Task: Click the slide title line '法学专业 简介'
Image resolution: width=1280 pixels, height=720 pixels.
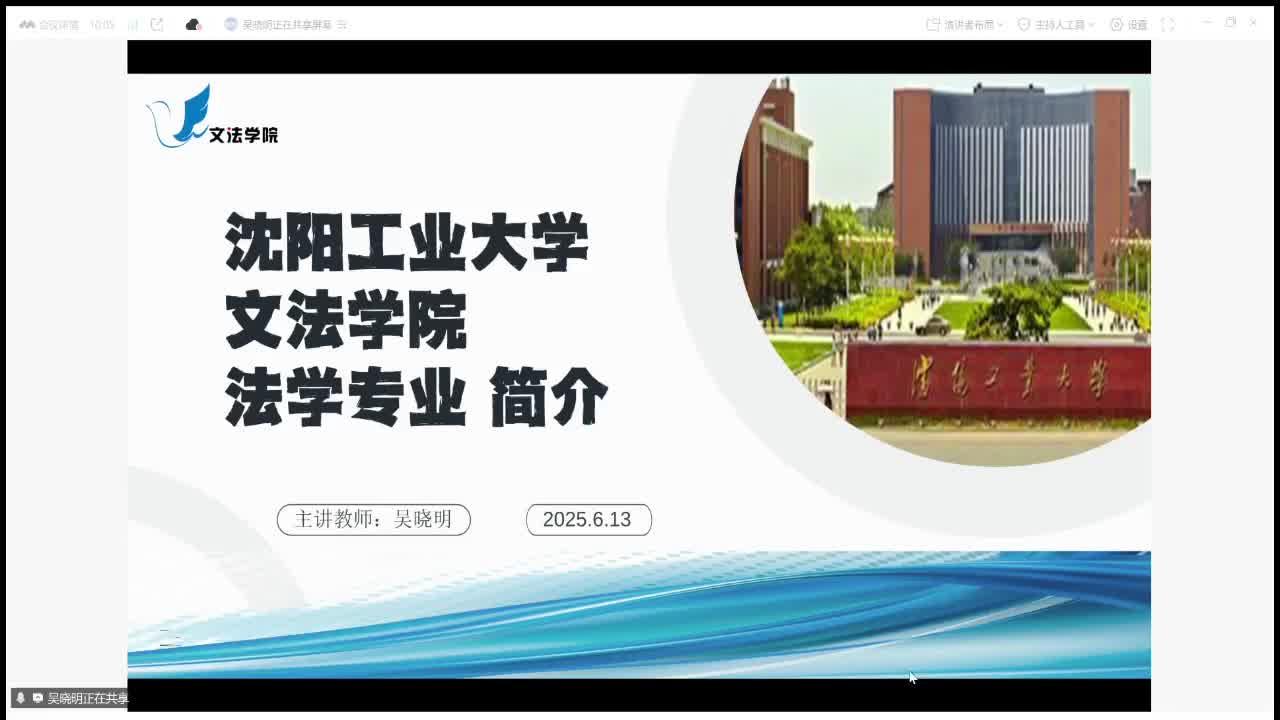Action: (416, 397)
